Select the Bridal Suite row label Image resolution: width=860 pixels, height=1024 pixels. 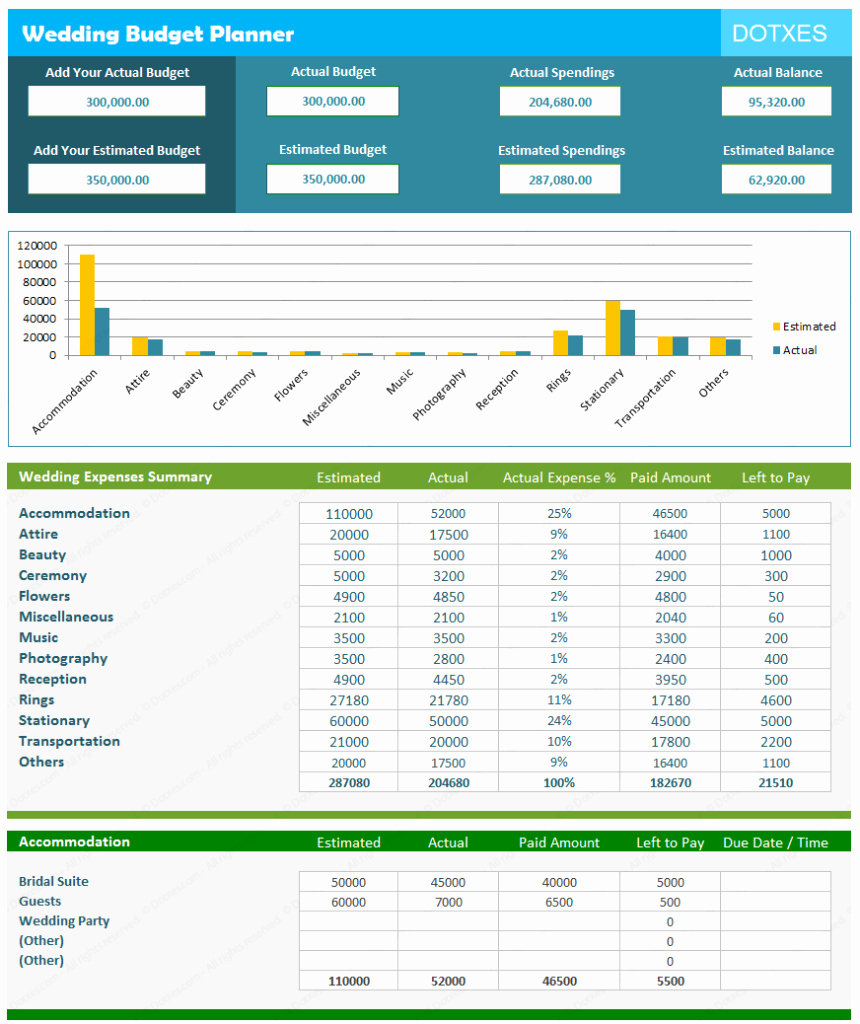[x=54, y=882]
